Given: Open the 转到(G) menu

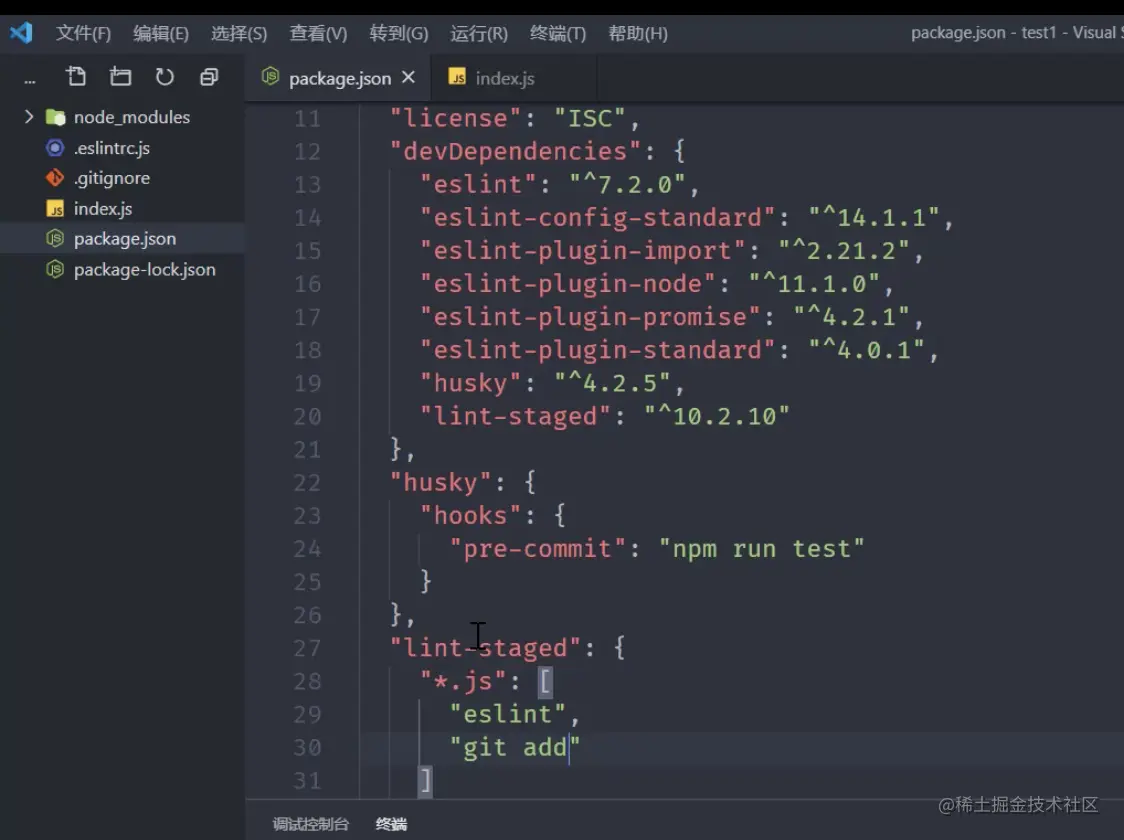Looking at the screenshot, I should click(x=399, y=34).
